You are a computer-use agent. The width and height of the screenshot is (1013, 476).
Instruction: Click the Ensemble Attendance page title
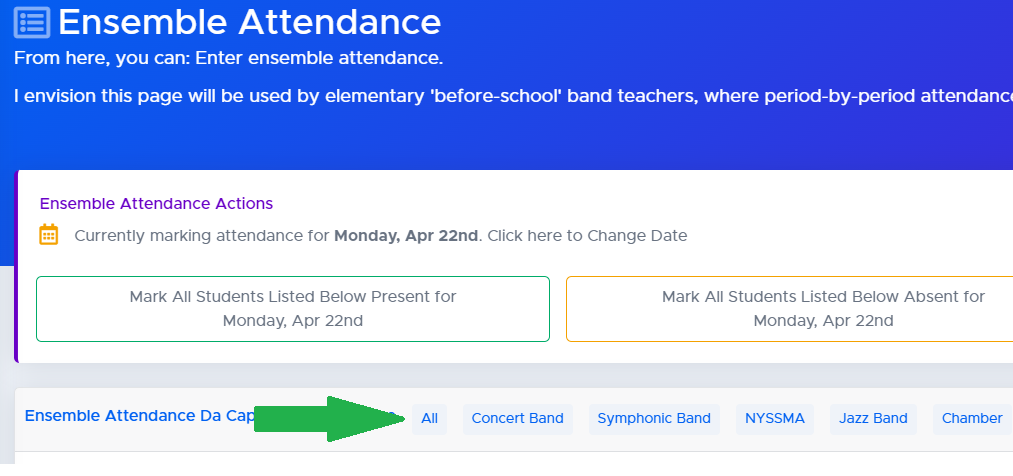(249, 22)
